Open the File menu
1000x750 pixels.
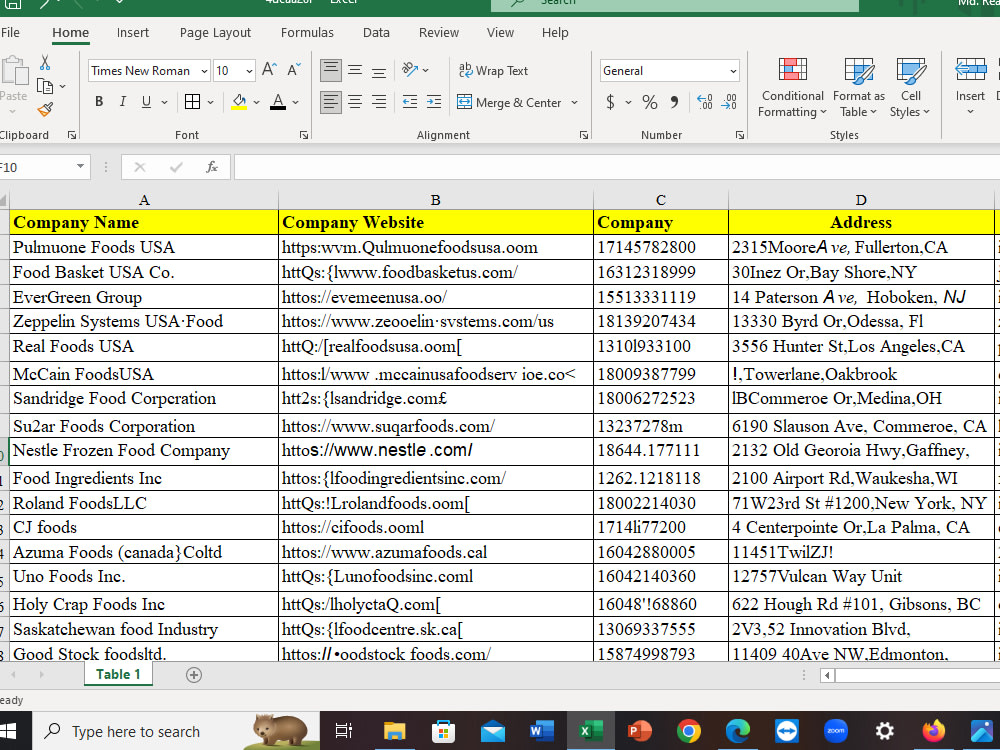coord(10,33)
